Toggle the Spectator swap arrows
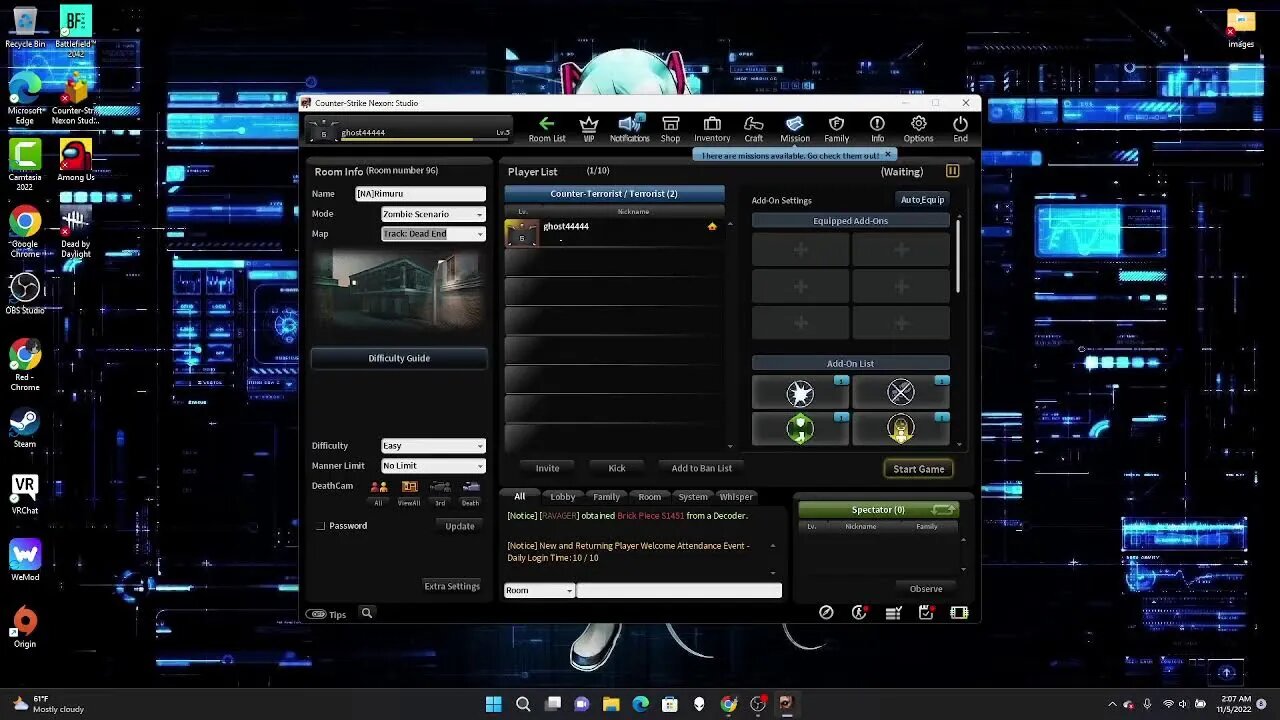The width and height of the screenshot is (1280, 720). pyautogui.click(x=942, y=510)
